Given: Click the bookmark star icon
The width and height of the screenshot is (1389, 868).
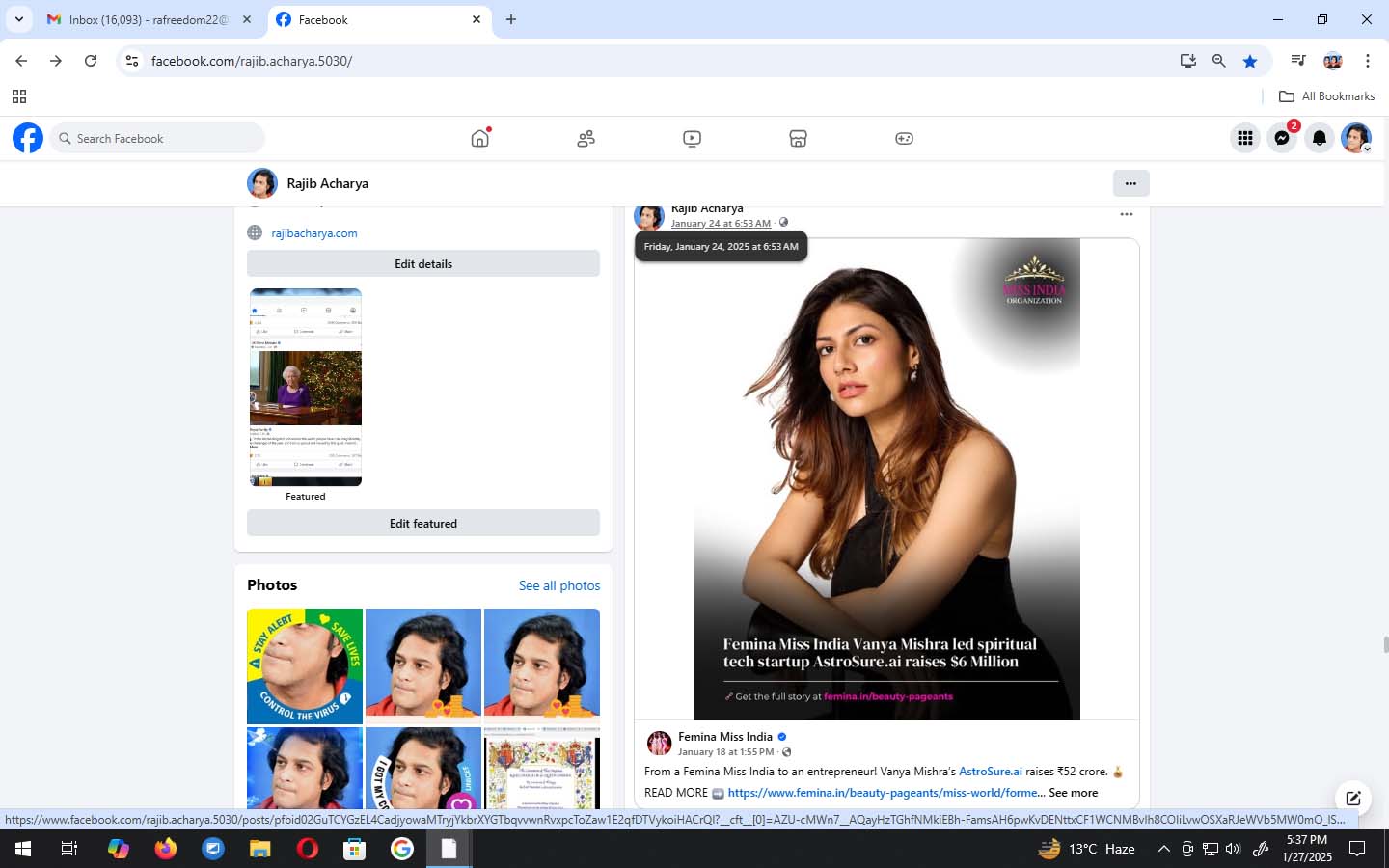Looking at the screenshot, I should point(1250,61).
